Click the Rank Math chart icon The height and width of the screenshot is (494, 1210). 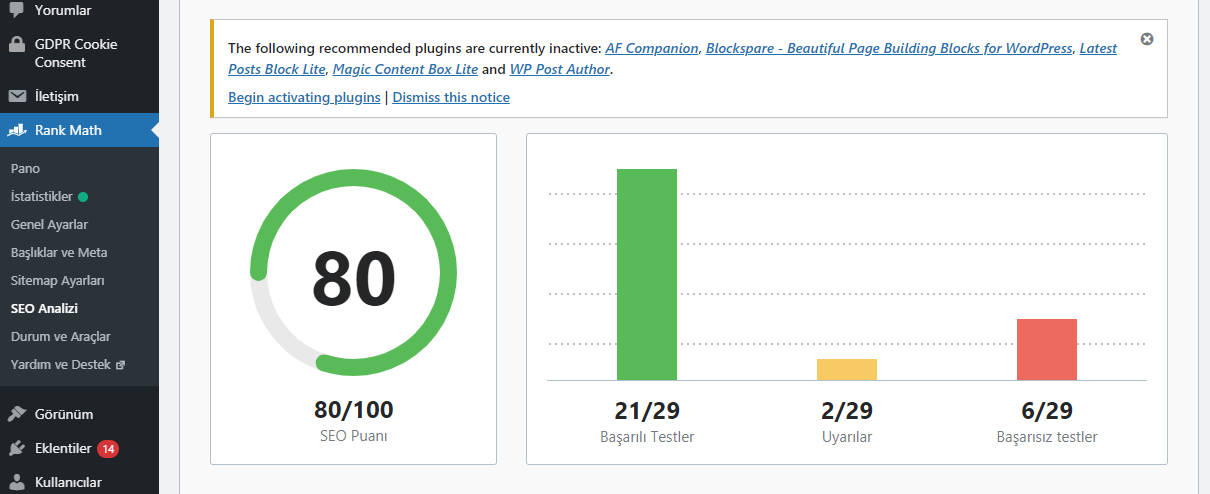coord(17,131)
